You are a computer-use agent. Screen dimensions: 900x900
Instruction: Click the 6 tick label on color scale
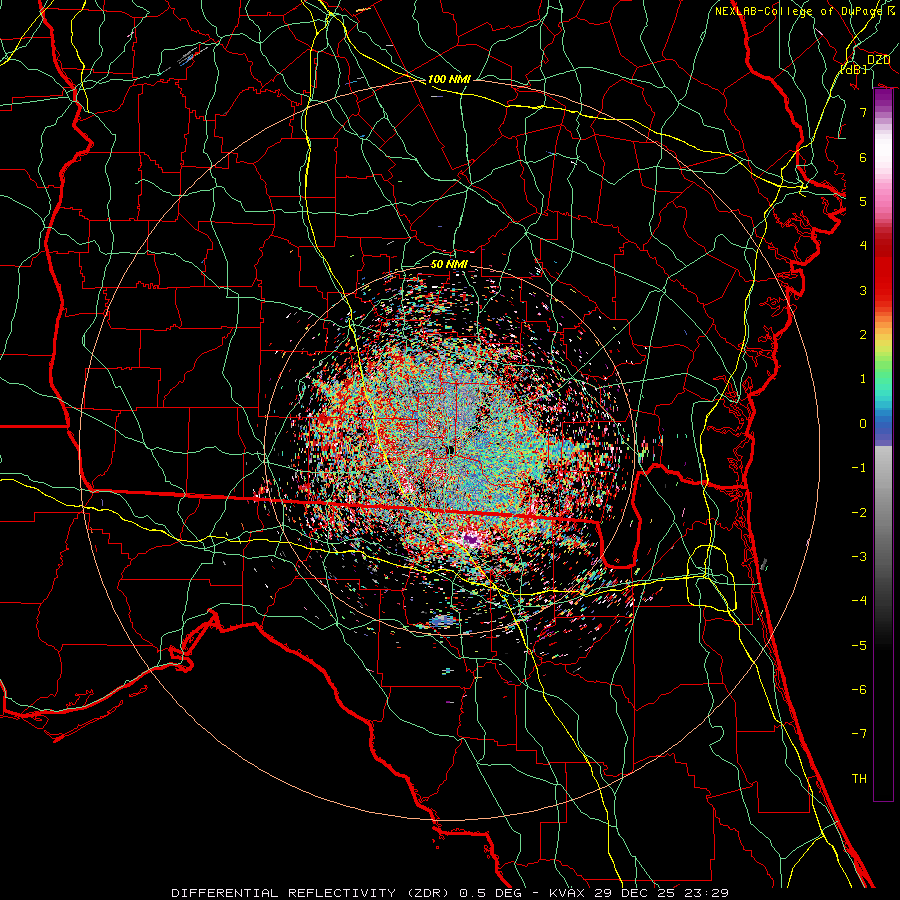click(863, 157)
